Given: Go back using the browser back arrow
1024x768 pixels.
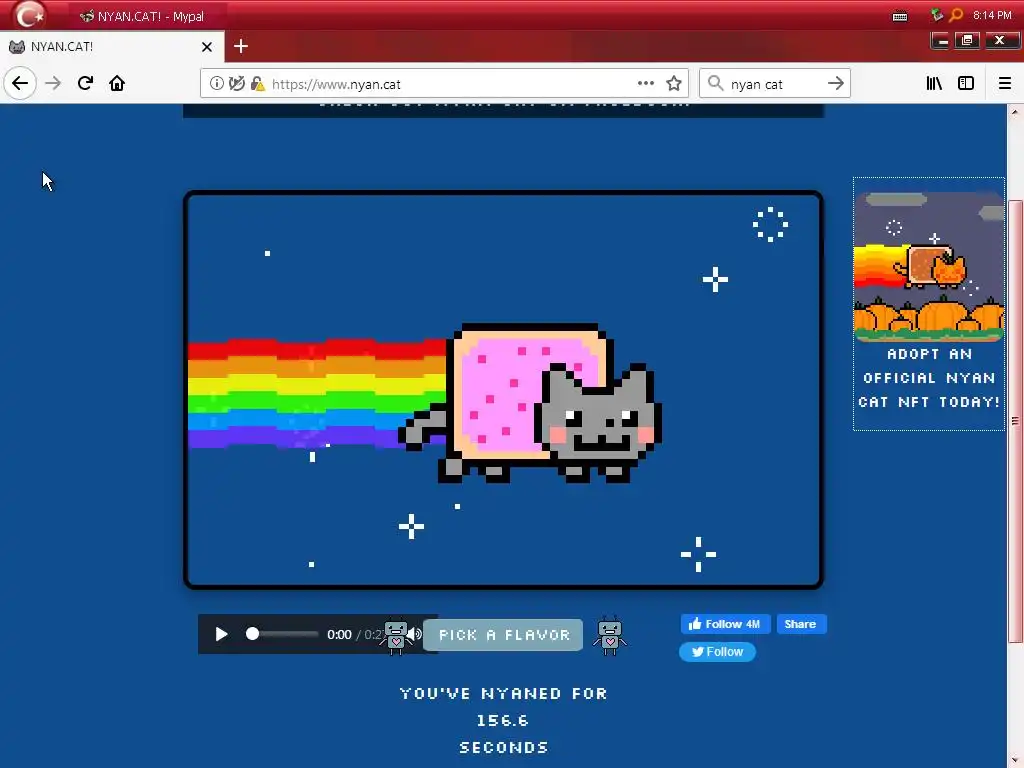Looking at the screenshot, I should (20, 84).
